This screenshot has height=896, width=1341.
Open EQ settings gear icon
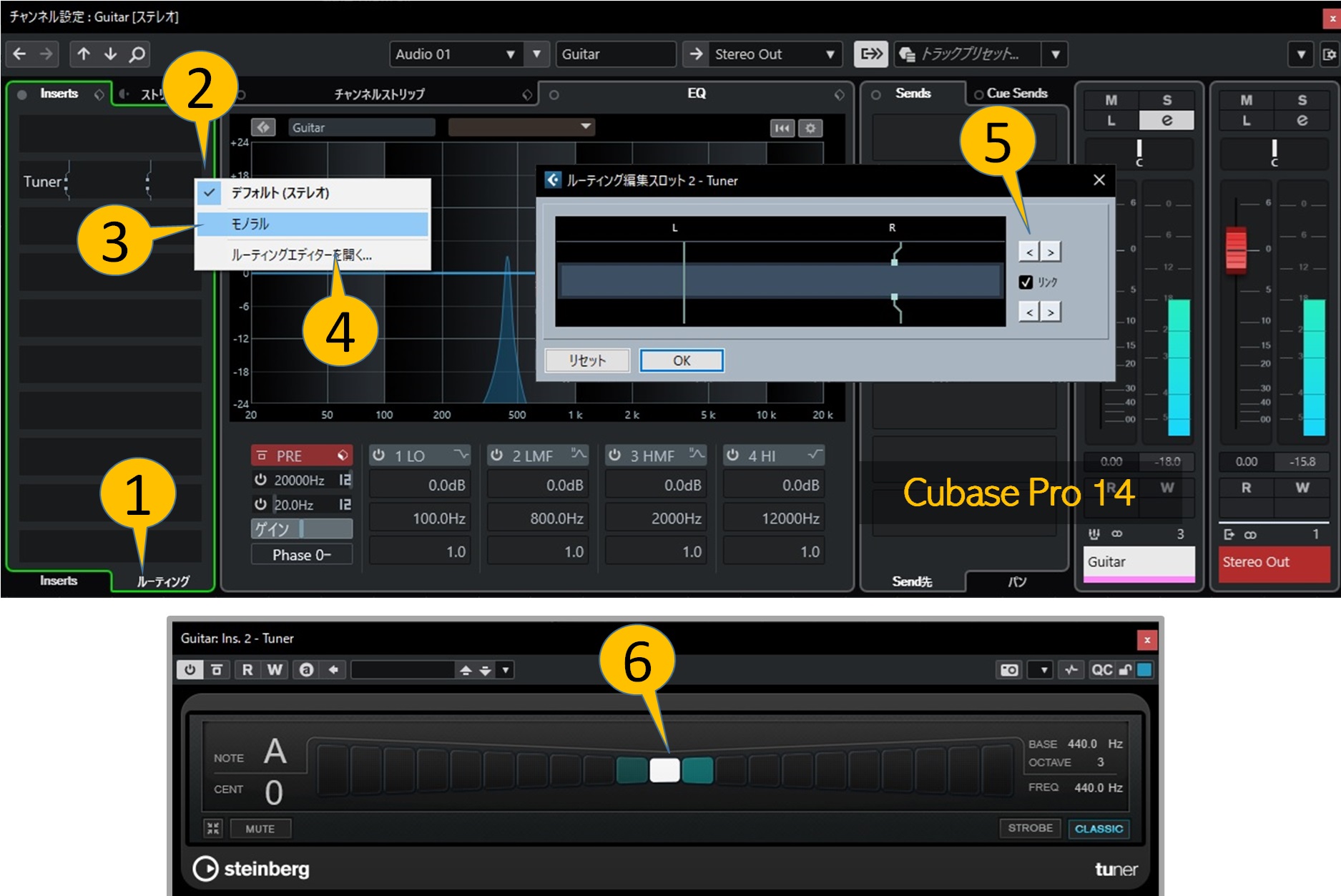point(810,128)
